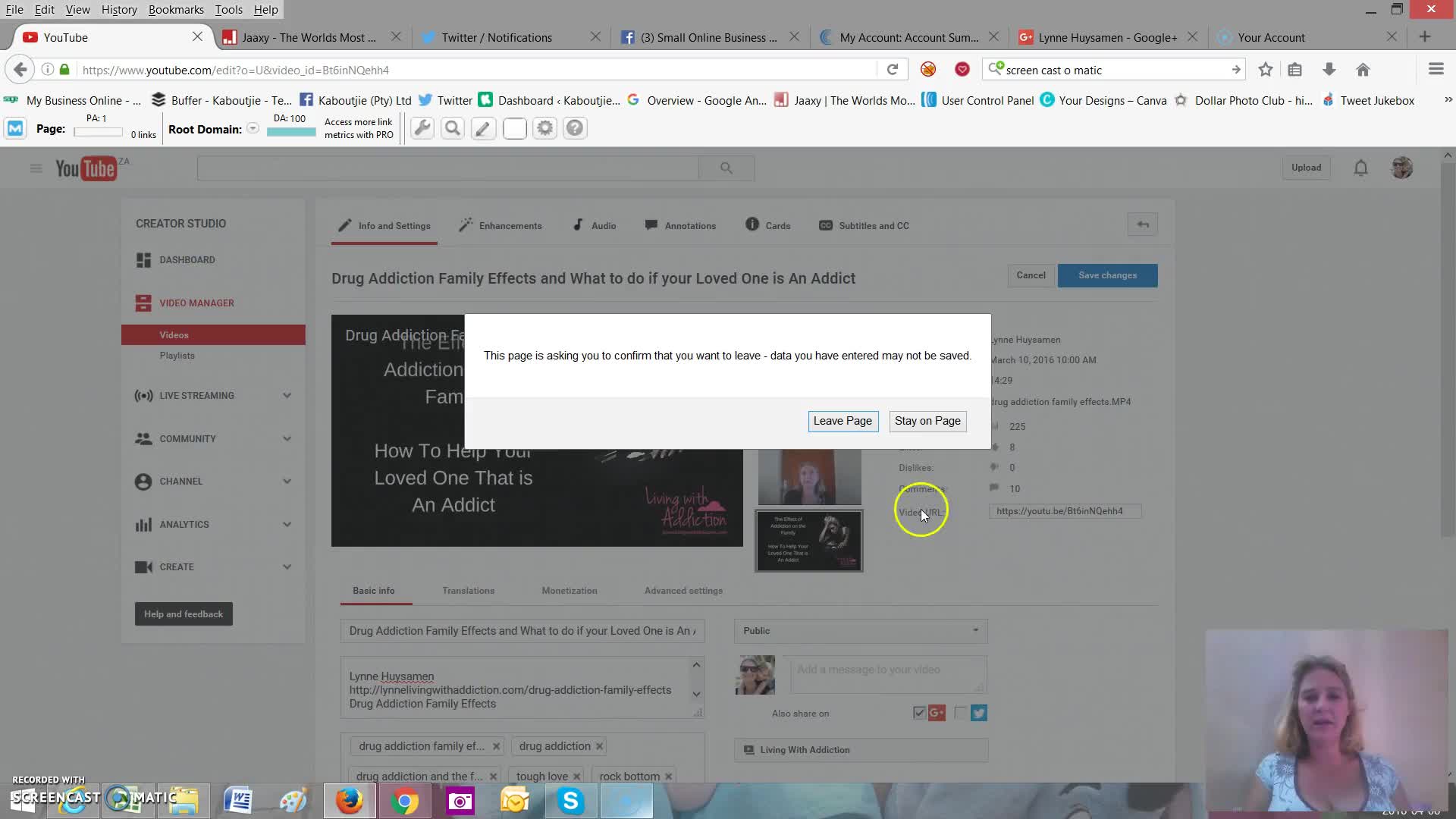Open the Firefox hamburger menu
Image resolution: width=1456 pixels, height=819 pixels.
1436,70
